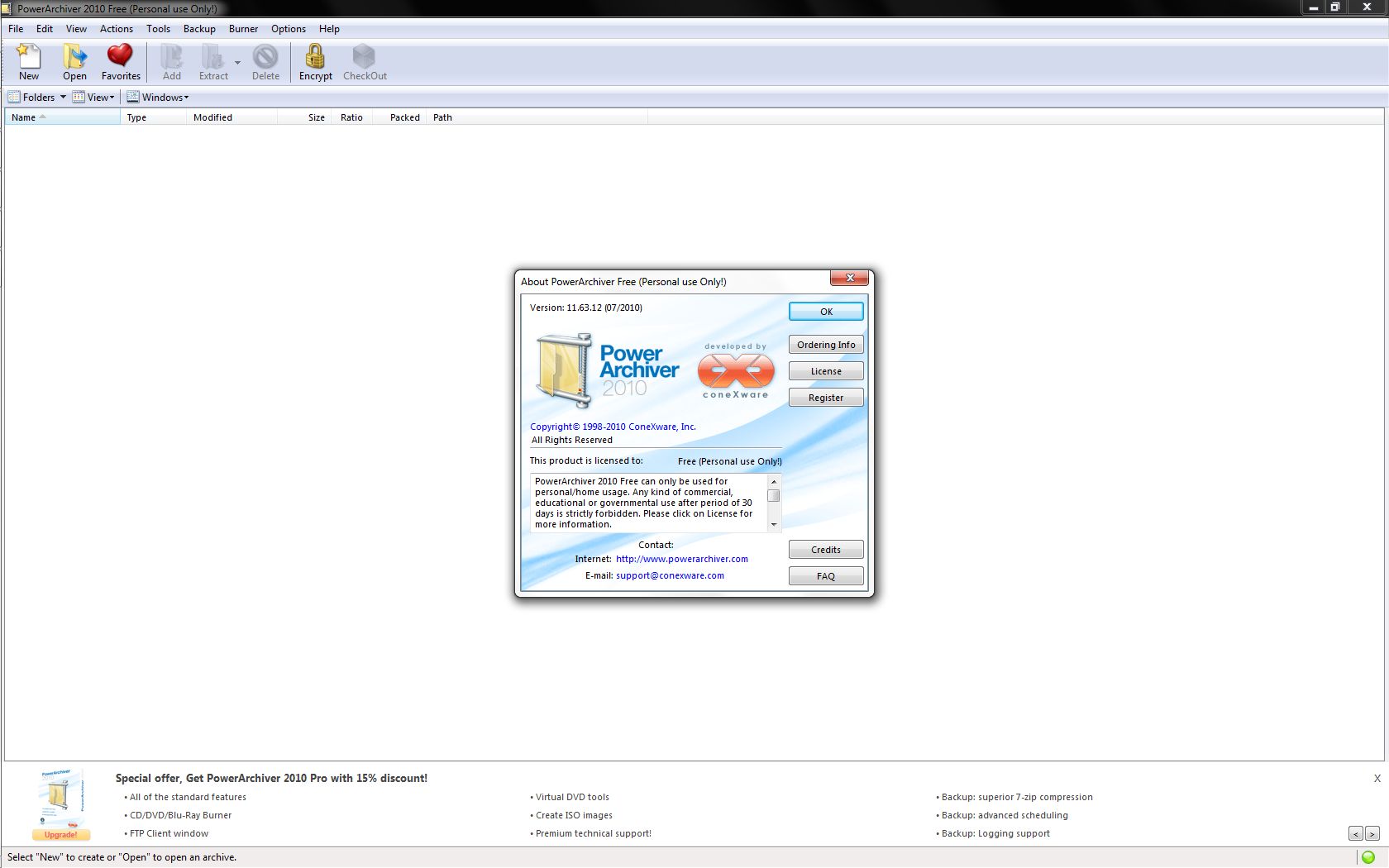This screenshot has height=868, width=1389.
Task: Click the Delete toolbar icon
Action: [265, 62]
